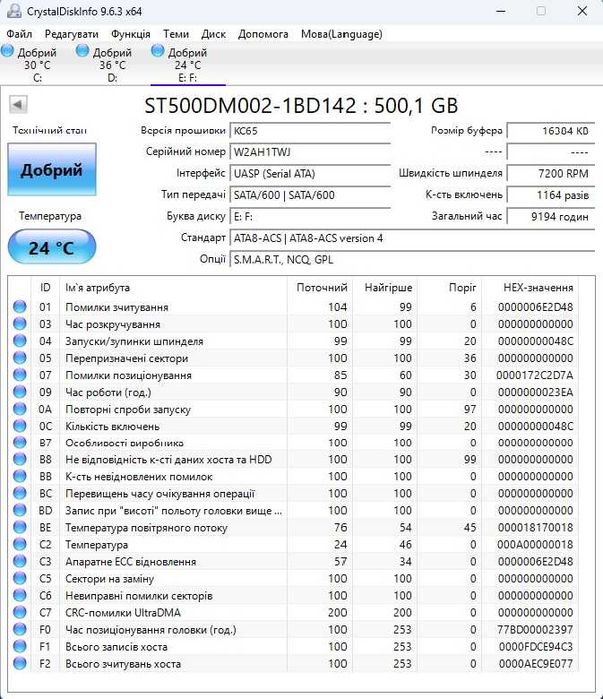
Task: Click attribute name Час позиціонування головки (год.)
Action: [151, 629]
